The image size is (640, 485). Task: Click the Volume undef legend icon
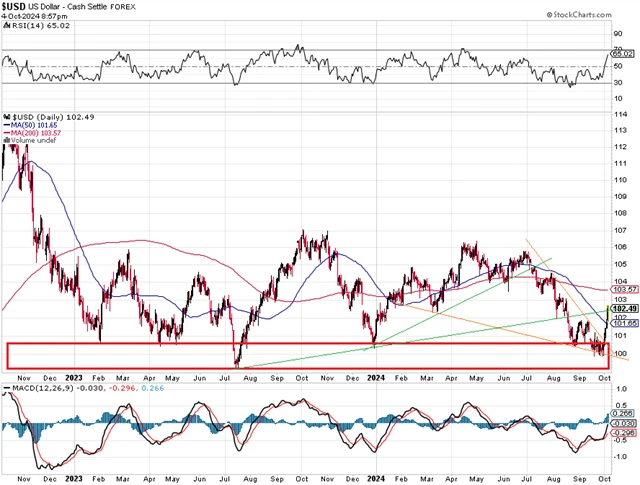coord(5,140)
